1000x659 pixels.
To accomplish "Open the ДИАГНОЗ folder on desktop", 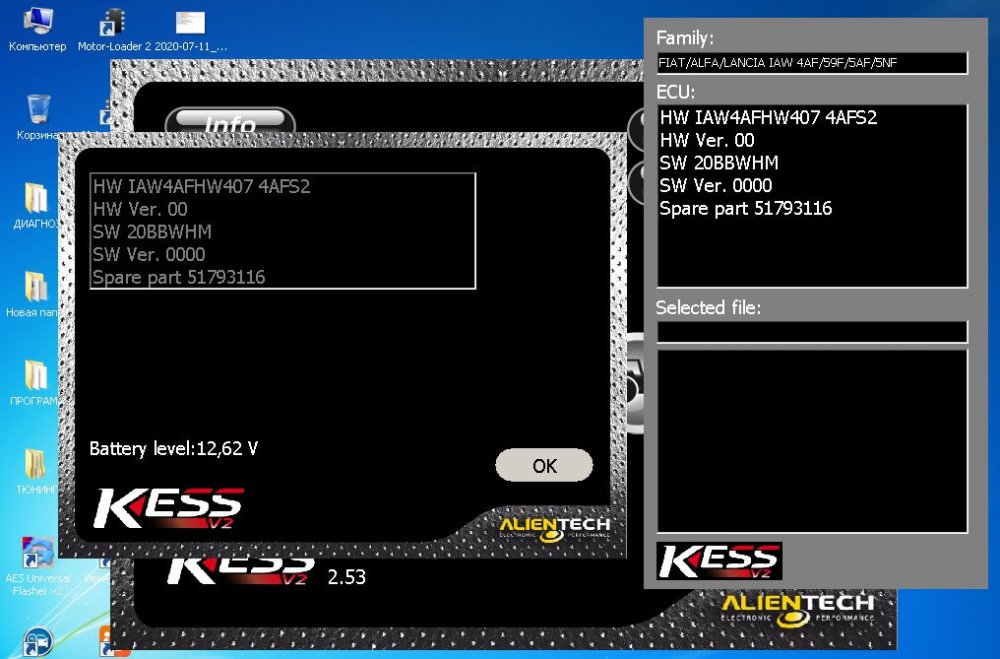I will click(35, 205).
